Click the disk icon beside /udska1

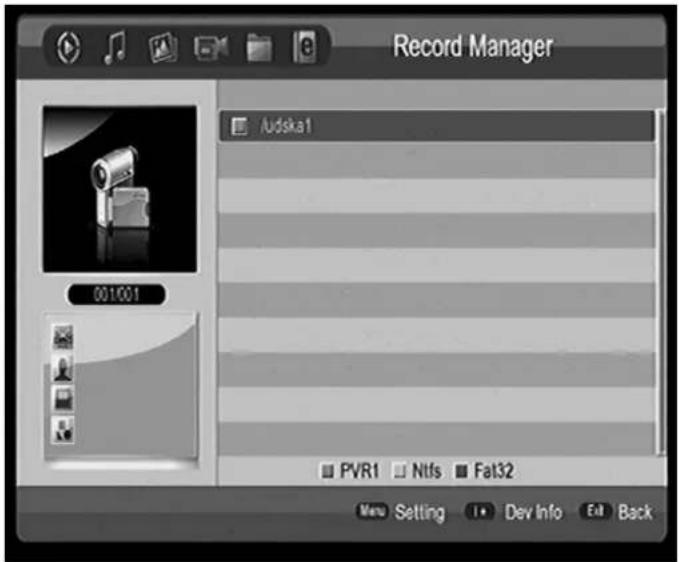tap(239, 126)
